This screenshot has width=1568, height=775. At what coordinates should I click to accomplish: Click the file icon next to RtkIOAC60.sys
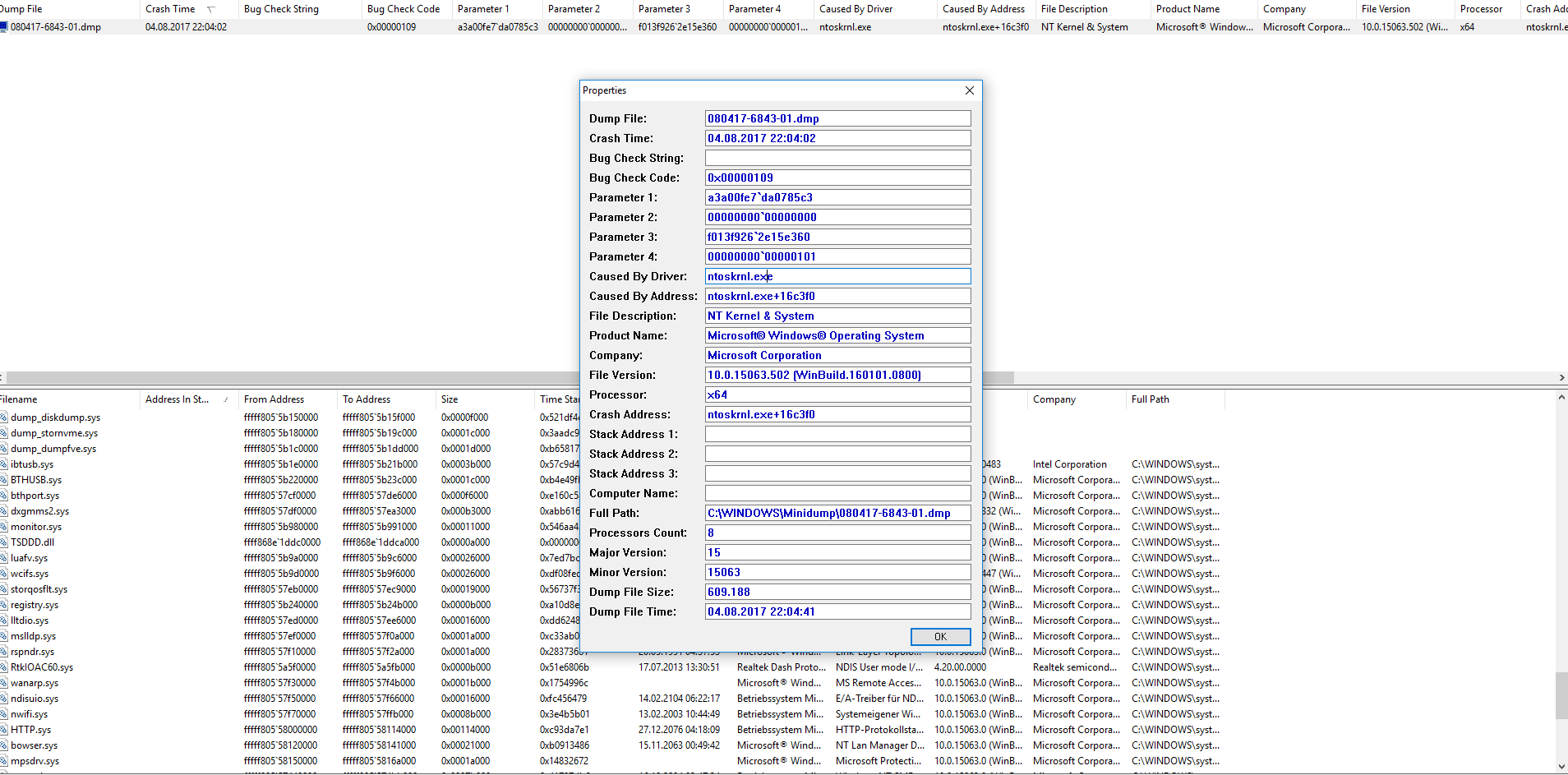click(x=3, y=667)
